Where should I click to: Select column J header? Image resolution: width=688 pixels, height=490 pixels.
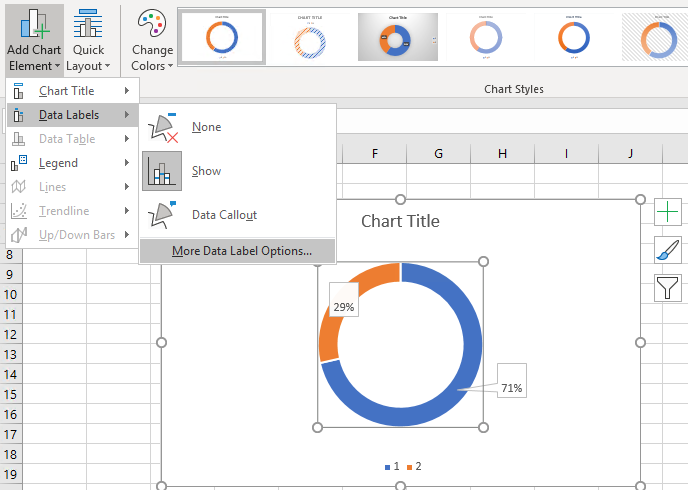pos(630,154)
